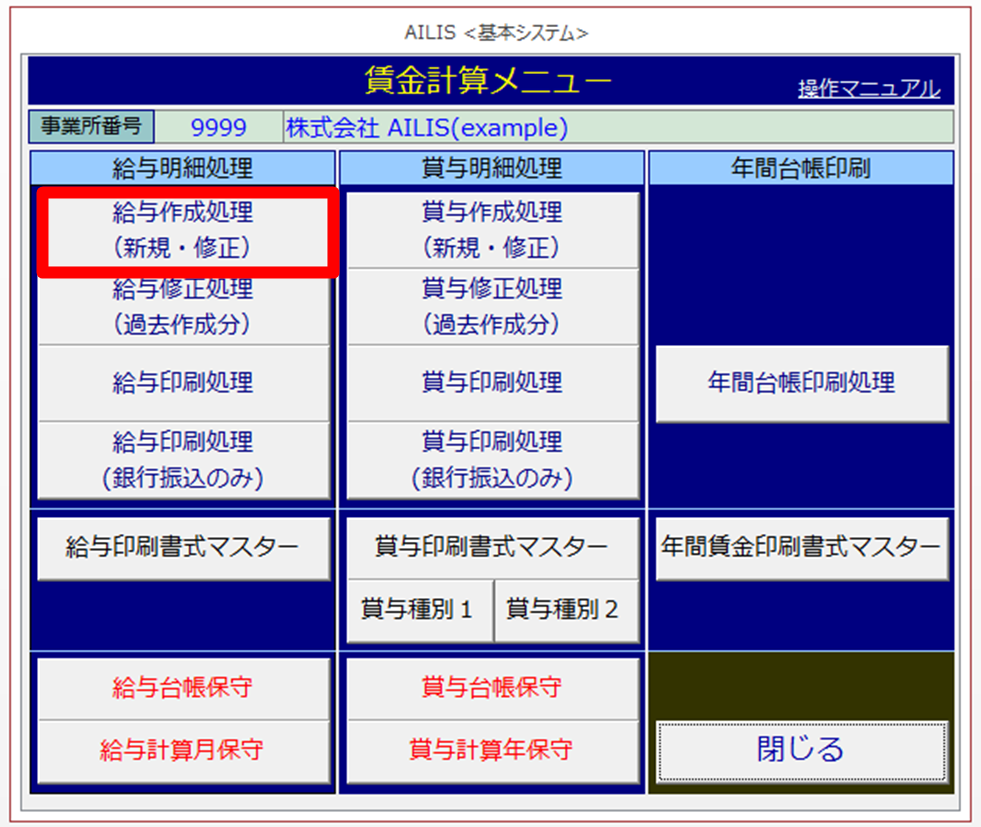
Task: Open 賞与修正処理（過去作成分）
Action: 492,307
